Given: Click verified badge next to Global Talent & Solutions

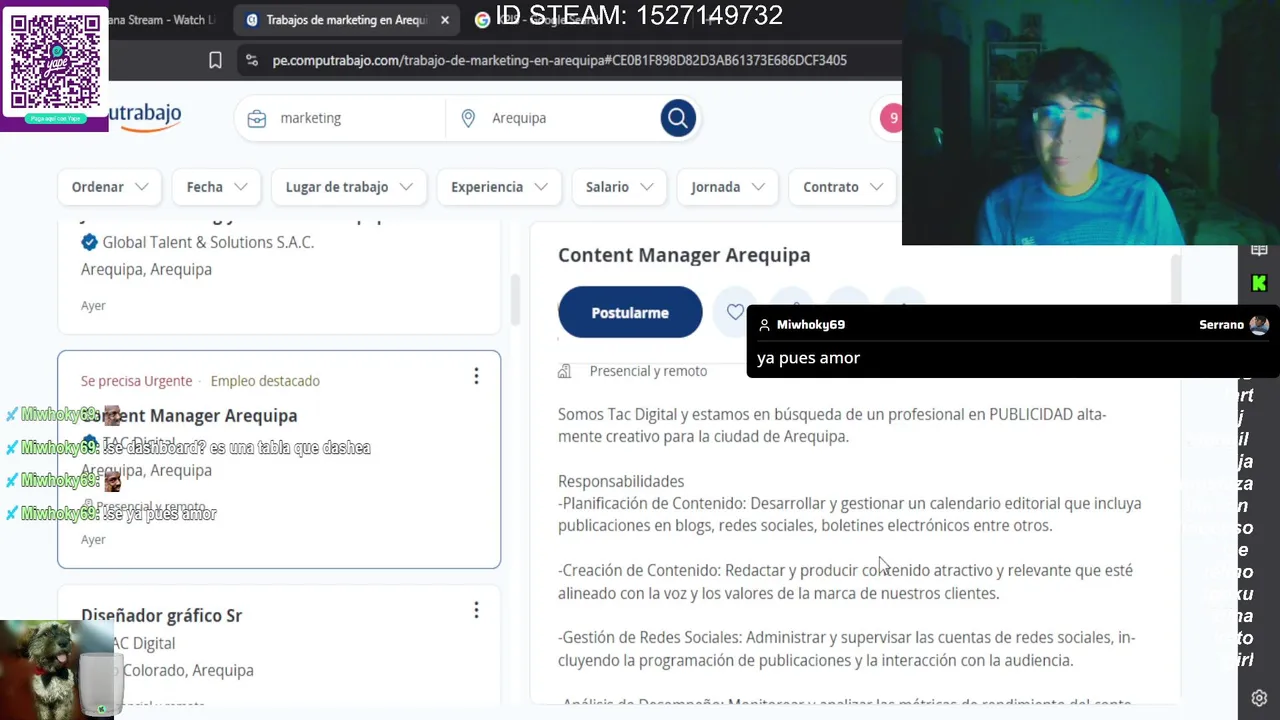Looking at the screenshot, I should pyautogui.click(x=89, y=242).
